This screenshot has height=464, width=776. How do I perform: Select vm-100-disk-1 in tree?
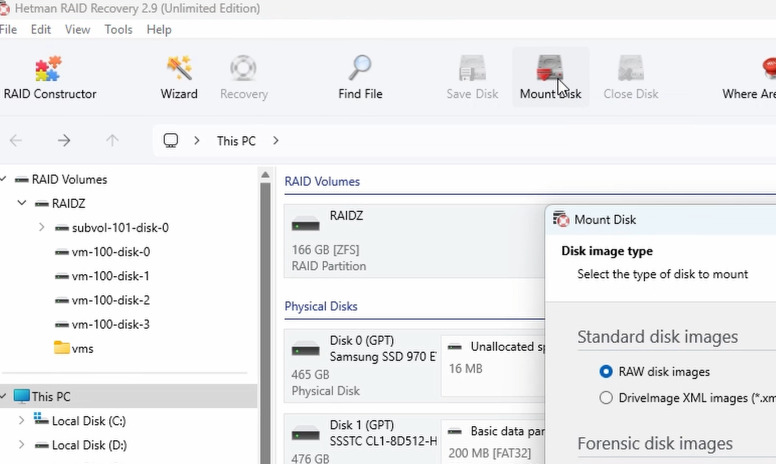111,276
